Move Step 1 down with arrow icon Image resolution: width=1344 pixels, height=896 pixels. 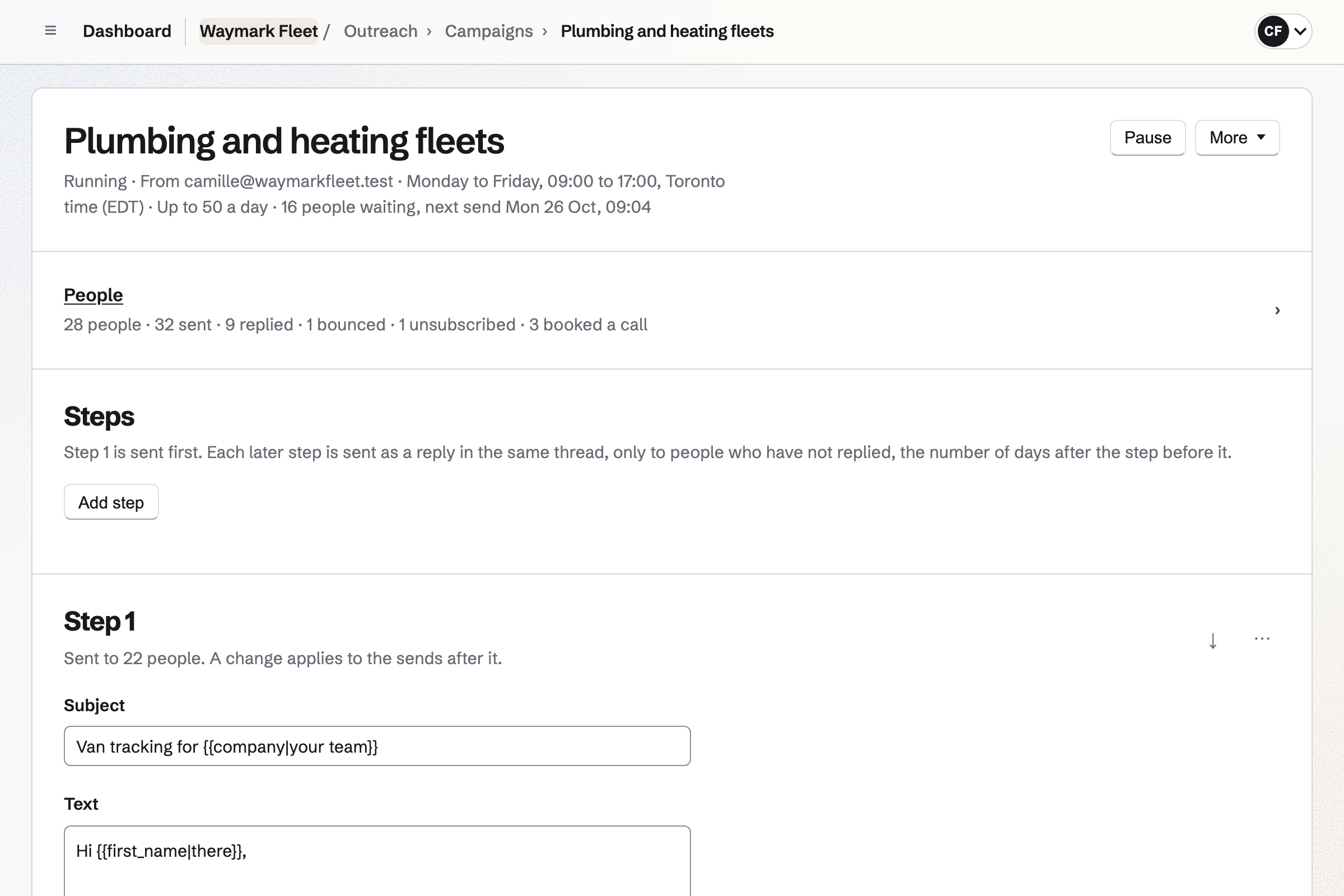[1212, 640]
